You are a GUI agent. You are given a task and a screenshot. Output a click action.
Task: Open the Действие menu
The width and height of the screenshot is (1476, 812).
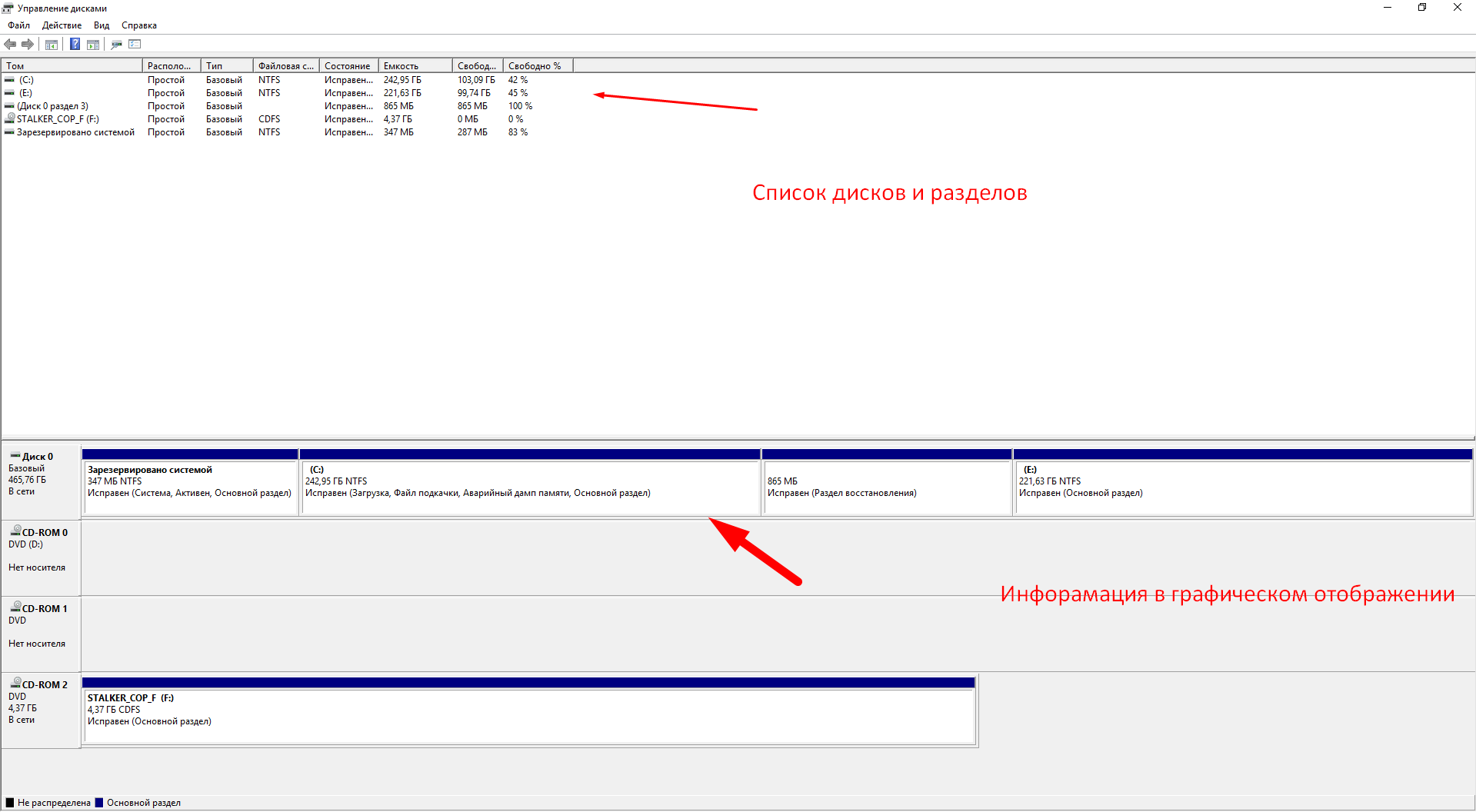pyautogui.click(x=62, y=25)
